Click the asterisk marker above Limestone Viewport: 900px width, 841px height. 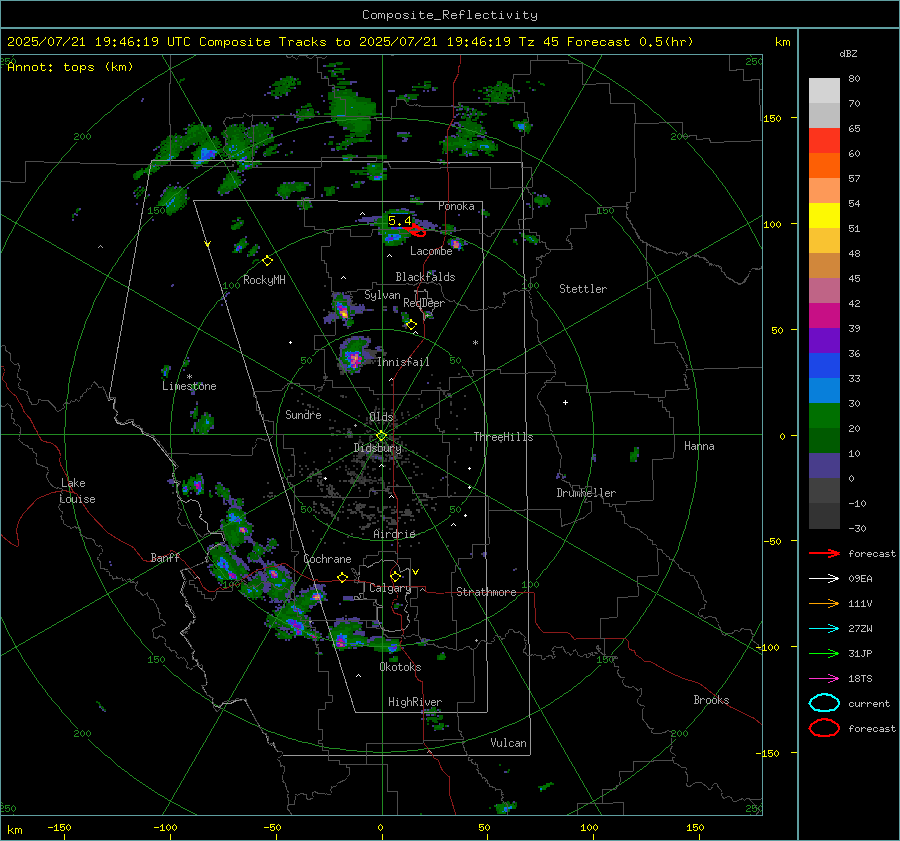click(189, 377)
